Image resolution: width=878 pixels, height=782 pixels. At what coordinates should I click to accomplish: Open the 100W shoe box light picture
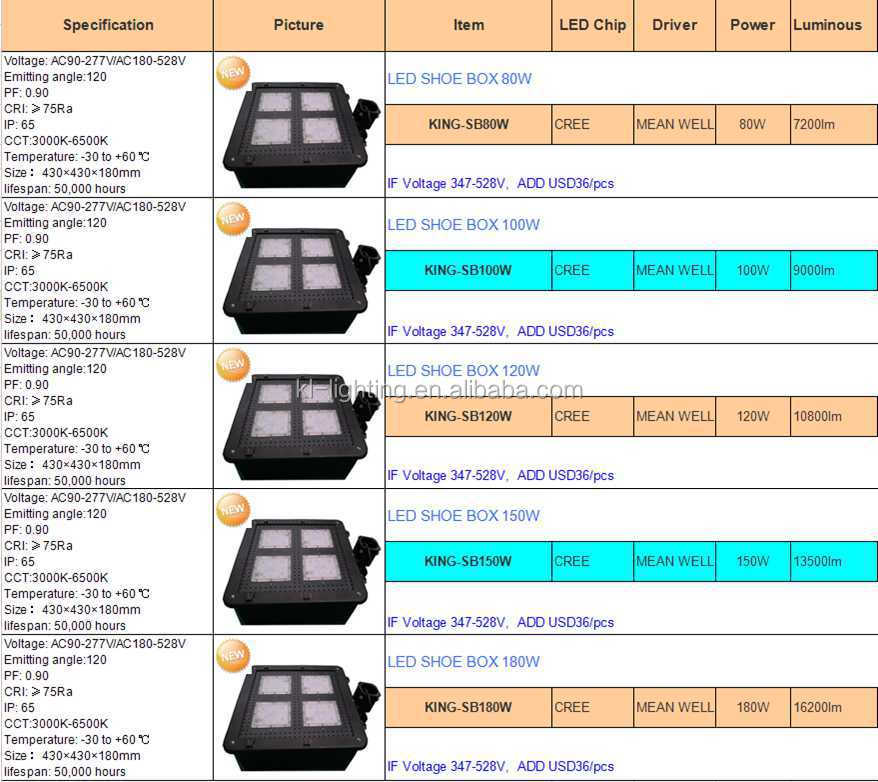[302, 280]
